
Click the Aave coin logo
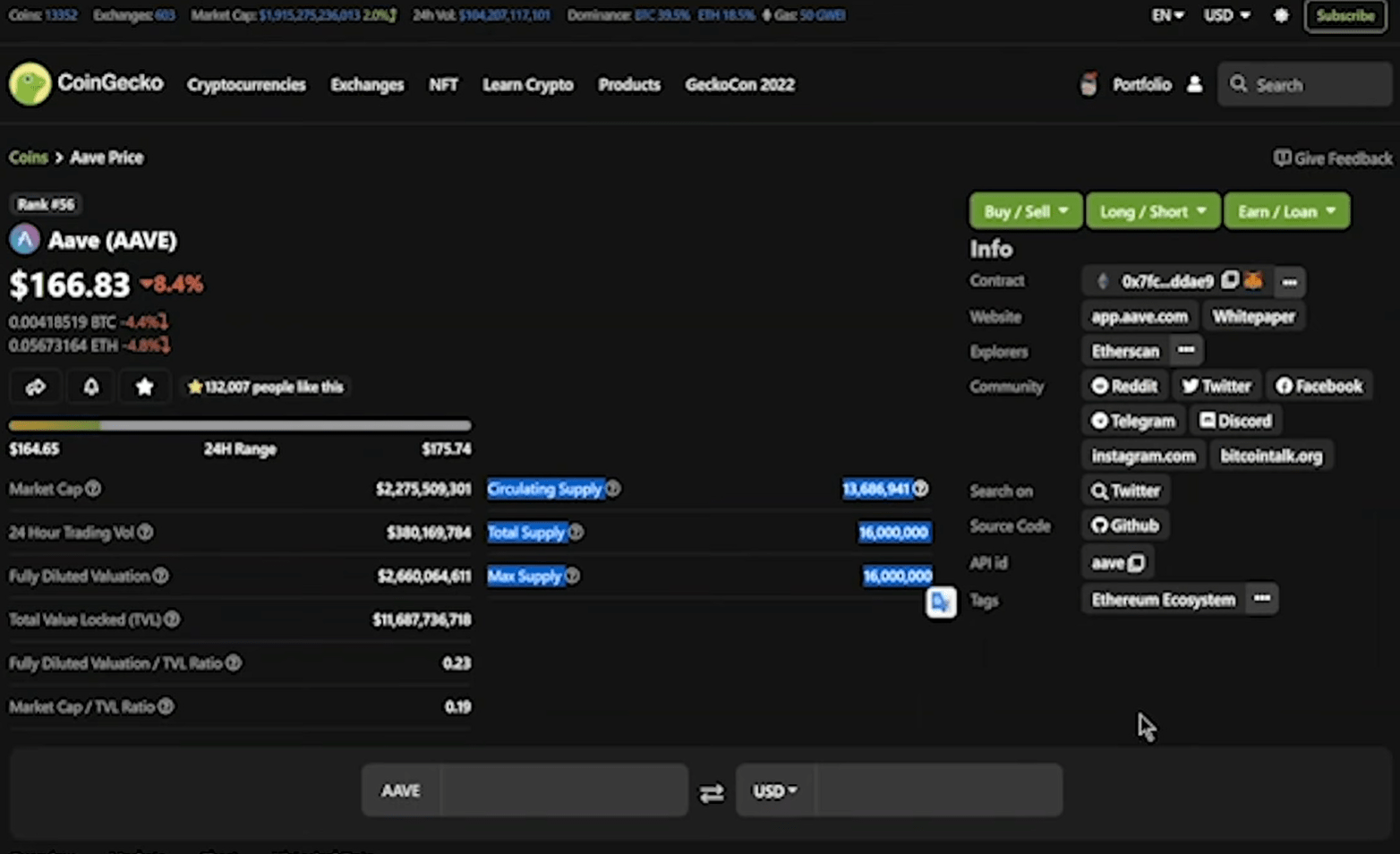point(25,240)
